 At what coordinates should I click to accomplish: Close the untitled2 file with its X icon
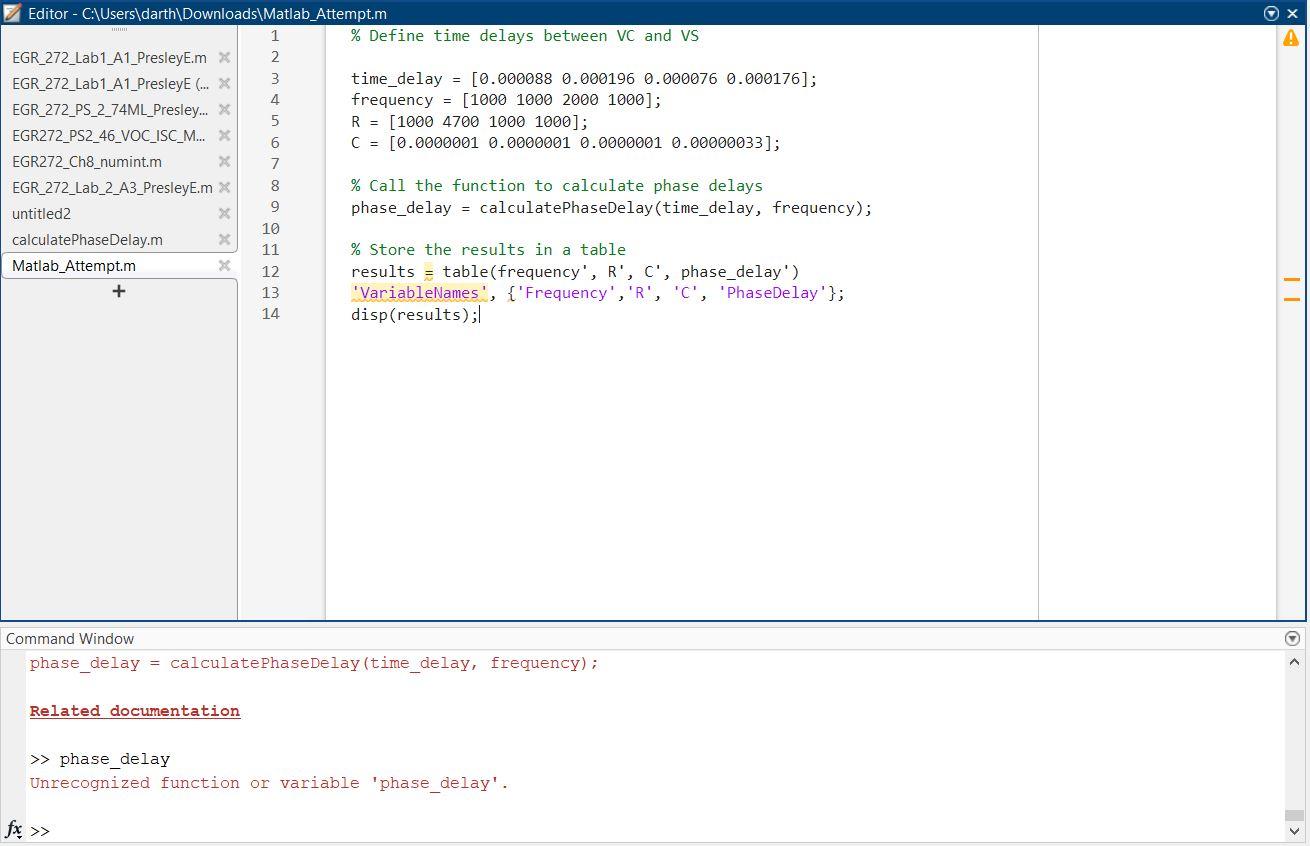224,213
